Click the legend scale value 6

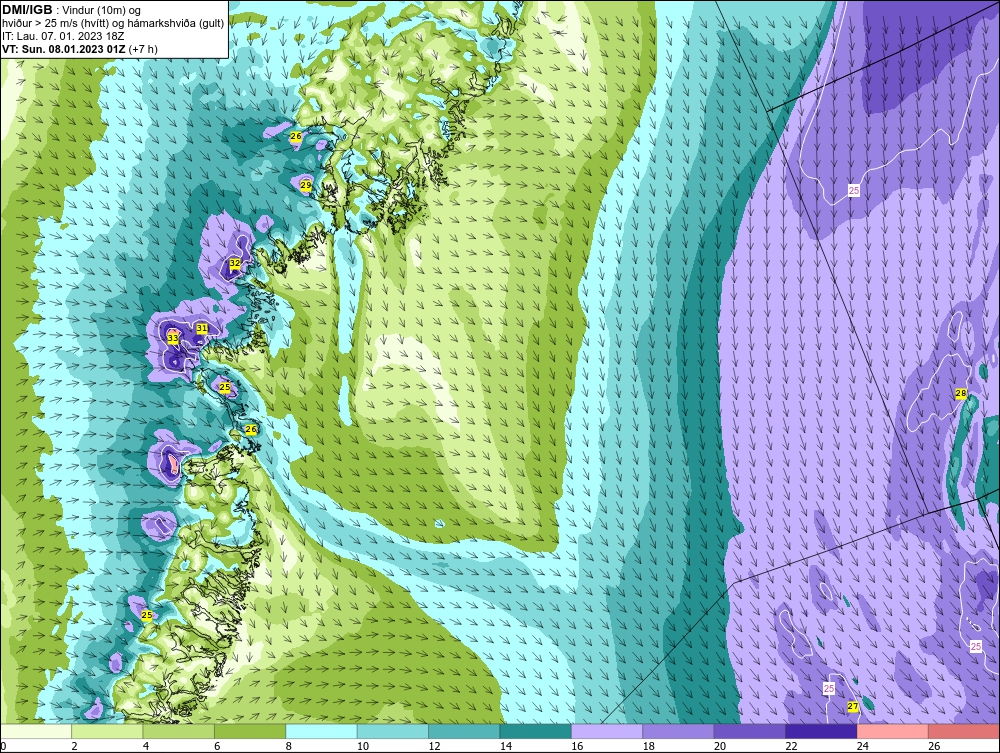tap(217, 746)
